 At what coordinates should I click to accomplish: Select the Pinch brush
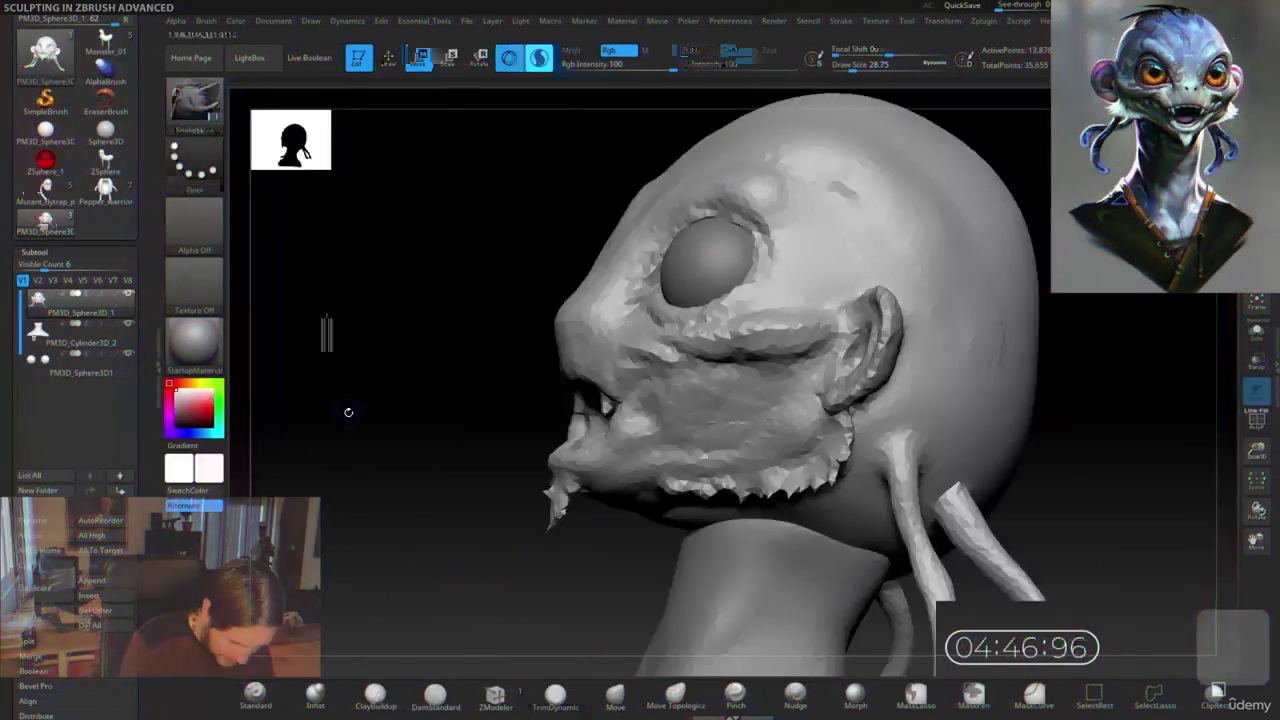point(735,696)
